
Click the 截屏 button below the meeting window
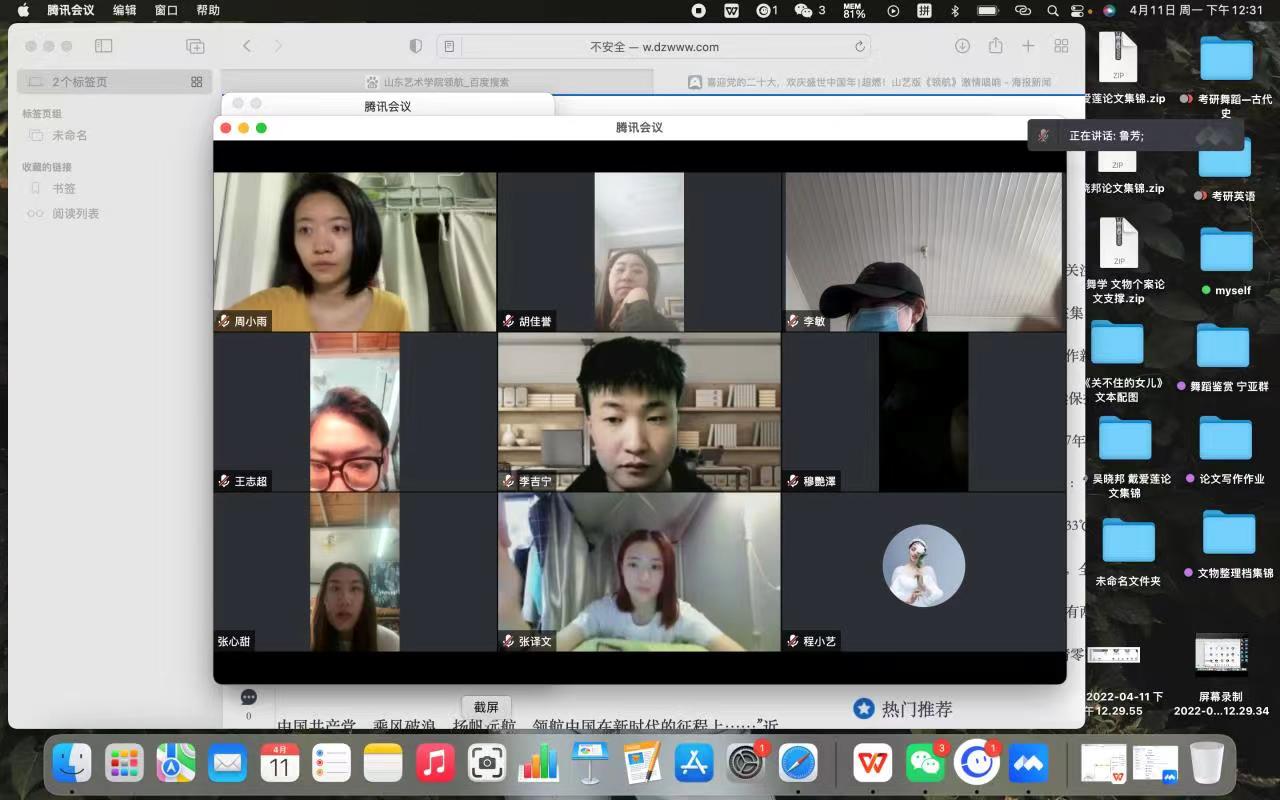486,707
